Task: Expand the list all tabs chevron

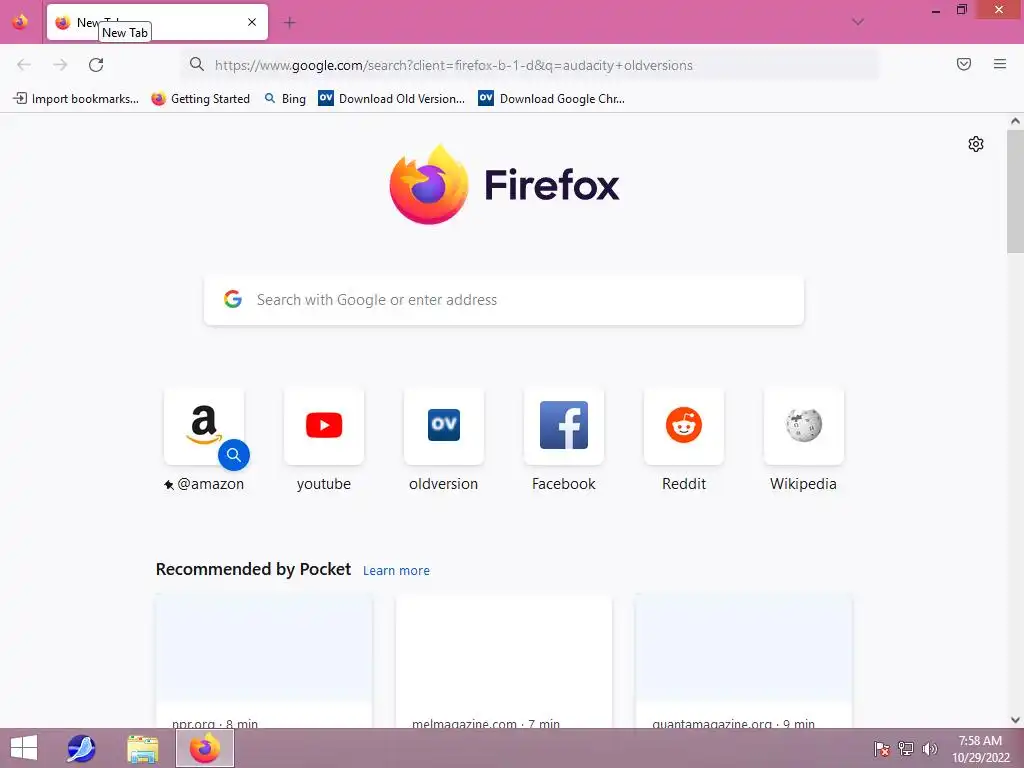Action: [x=858, y=22]
